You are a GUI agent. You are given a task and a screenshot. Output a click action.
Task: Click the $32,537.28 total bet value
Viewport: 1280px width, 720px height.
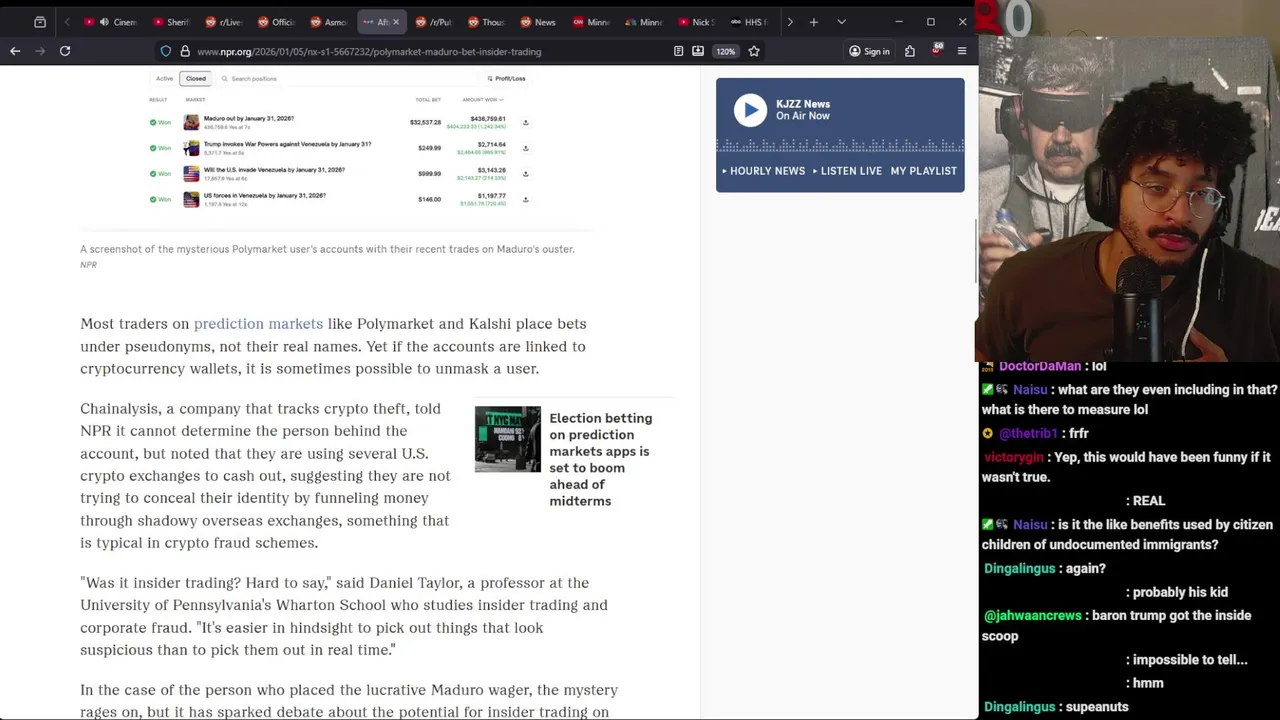click(425, 122)
